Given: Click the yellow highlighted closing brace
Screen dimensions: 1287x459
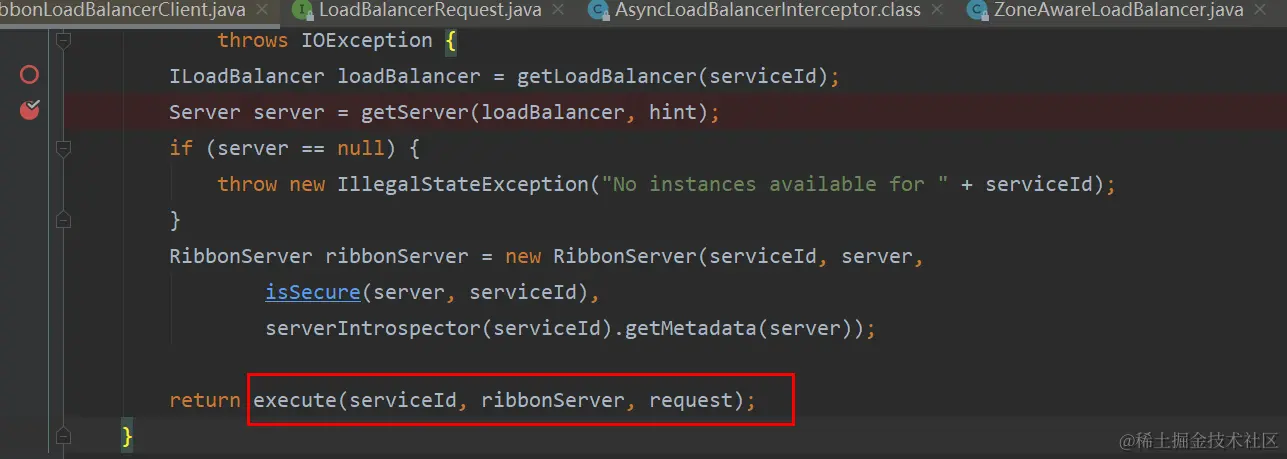Looking at the screenshot, I should point(127,436).
